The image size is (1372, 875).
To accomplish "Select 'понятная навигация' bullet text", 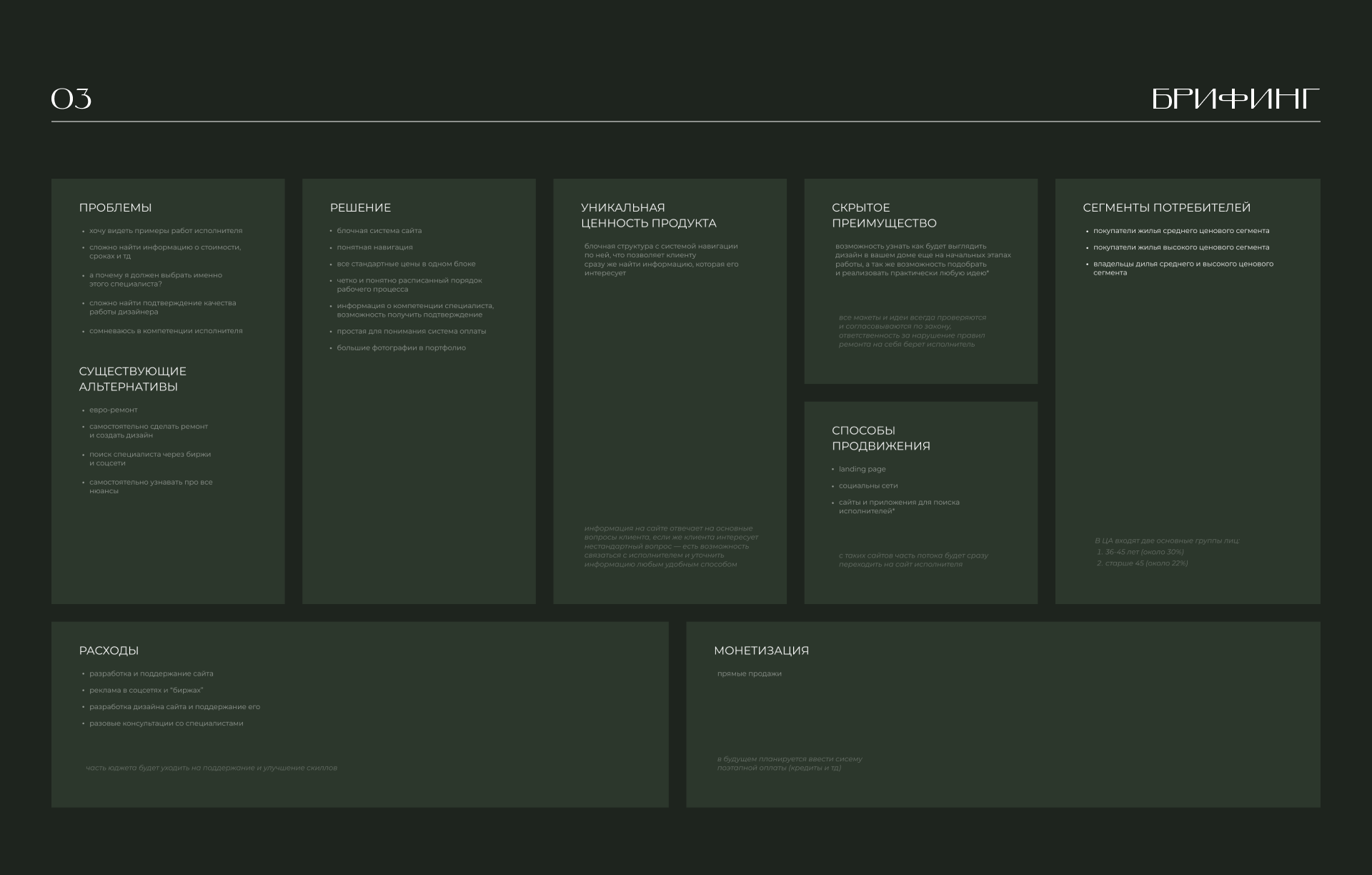I will 374,247.
